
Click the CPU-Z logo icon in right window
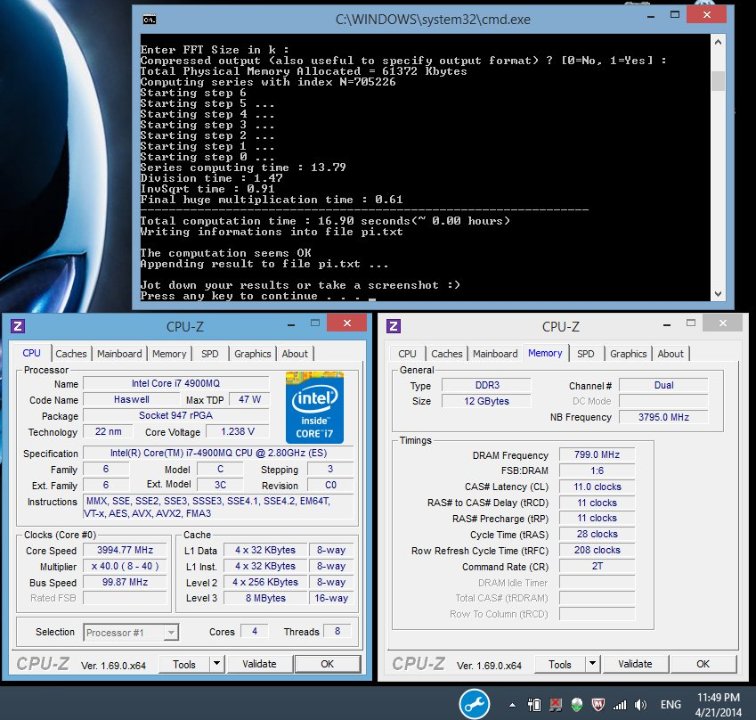pyautogui.click(x=393, y=326)
